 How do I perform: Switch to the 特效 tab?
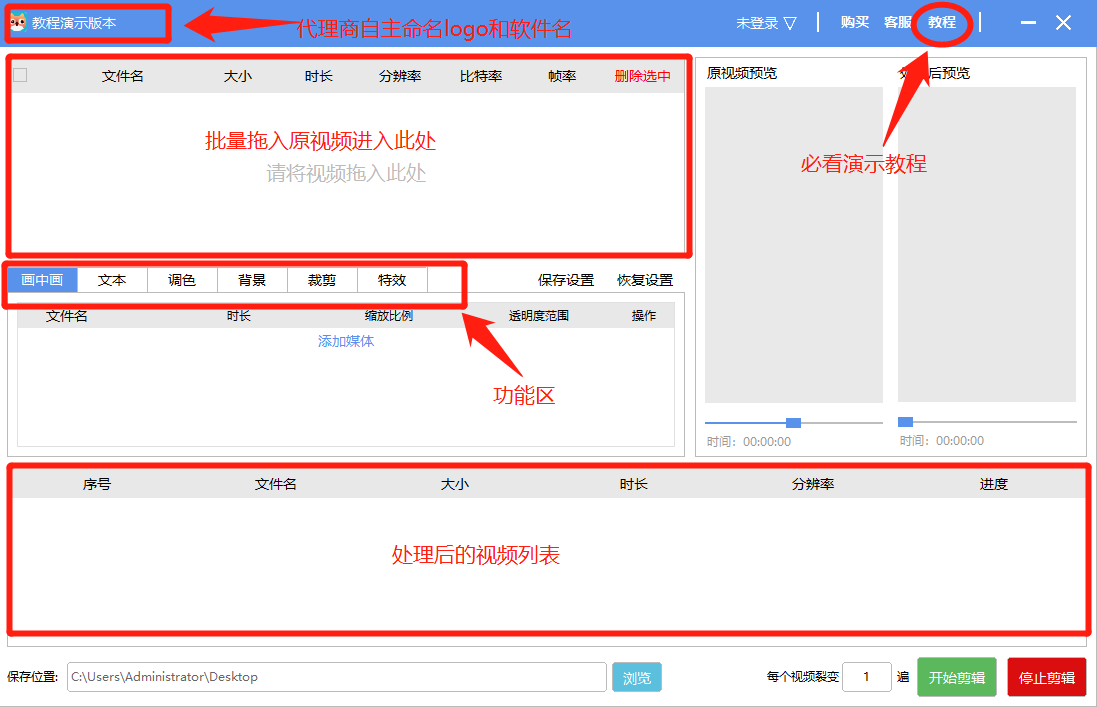392,280
